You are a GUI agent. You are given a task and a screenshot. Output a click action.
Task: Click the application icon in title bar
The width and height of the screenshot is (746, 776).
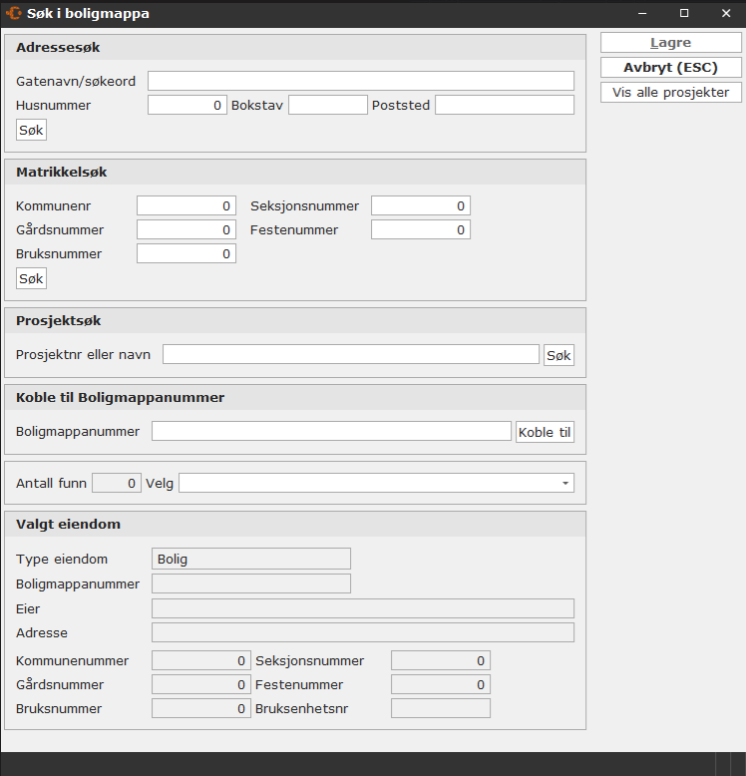[x=13, y=13]
